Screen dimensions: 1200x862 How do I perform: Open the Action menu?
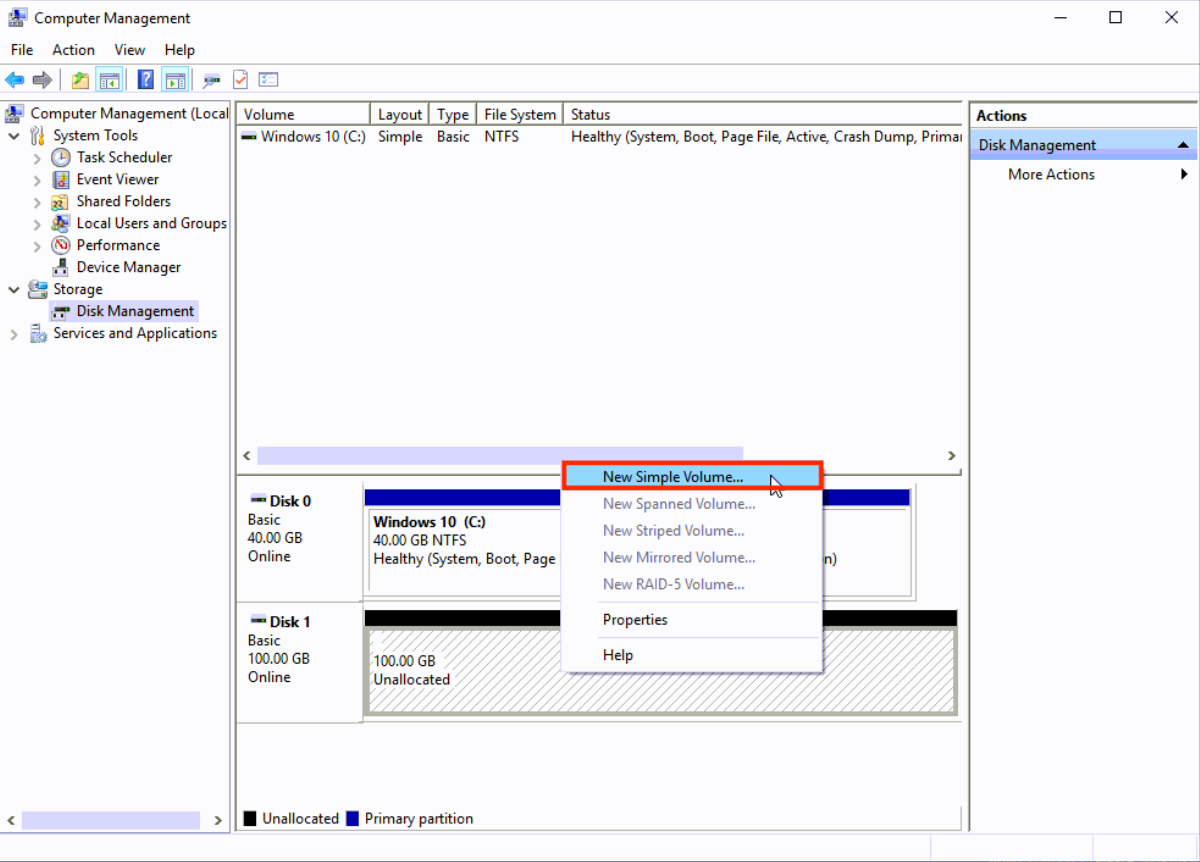73,50
